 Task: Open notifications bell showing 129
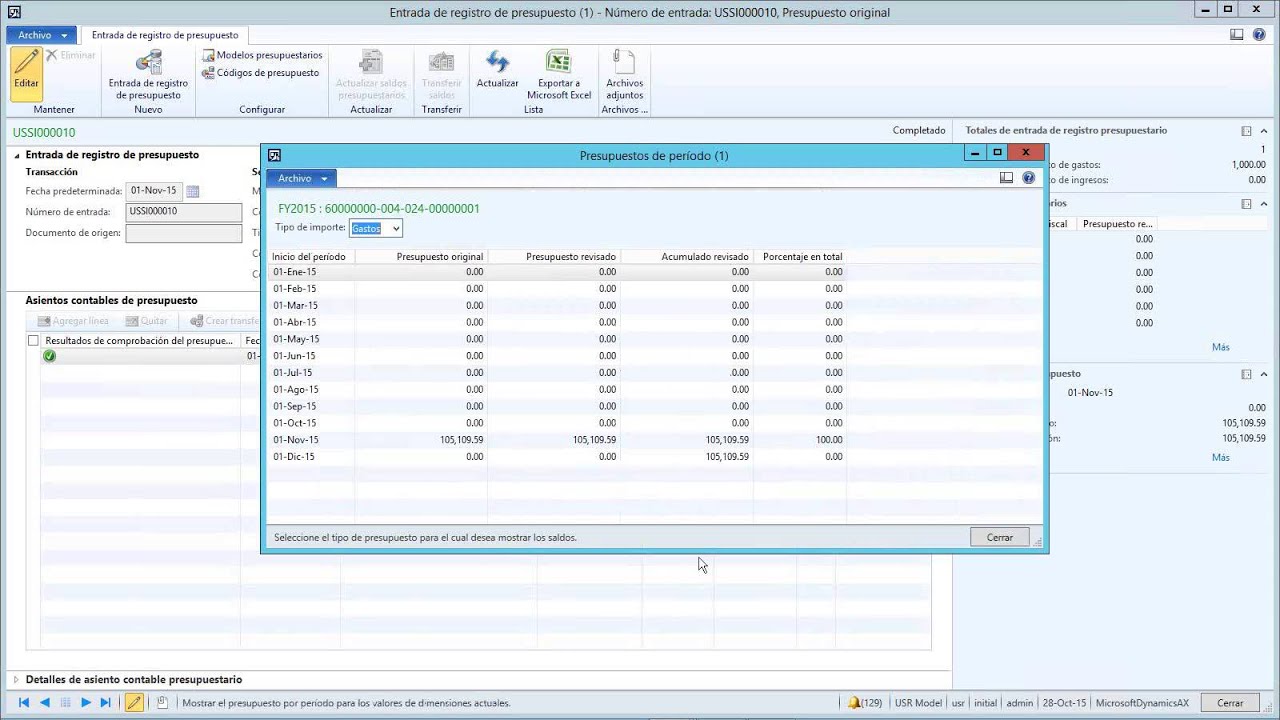click(865, 703)
